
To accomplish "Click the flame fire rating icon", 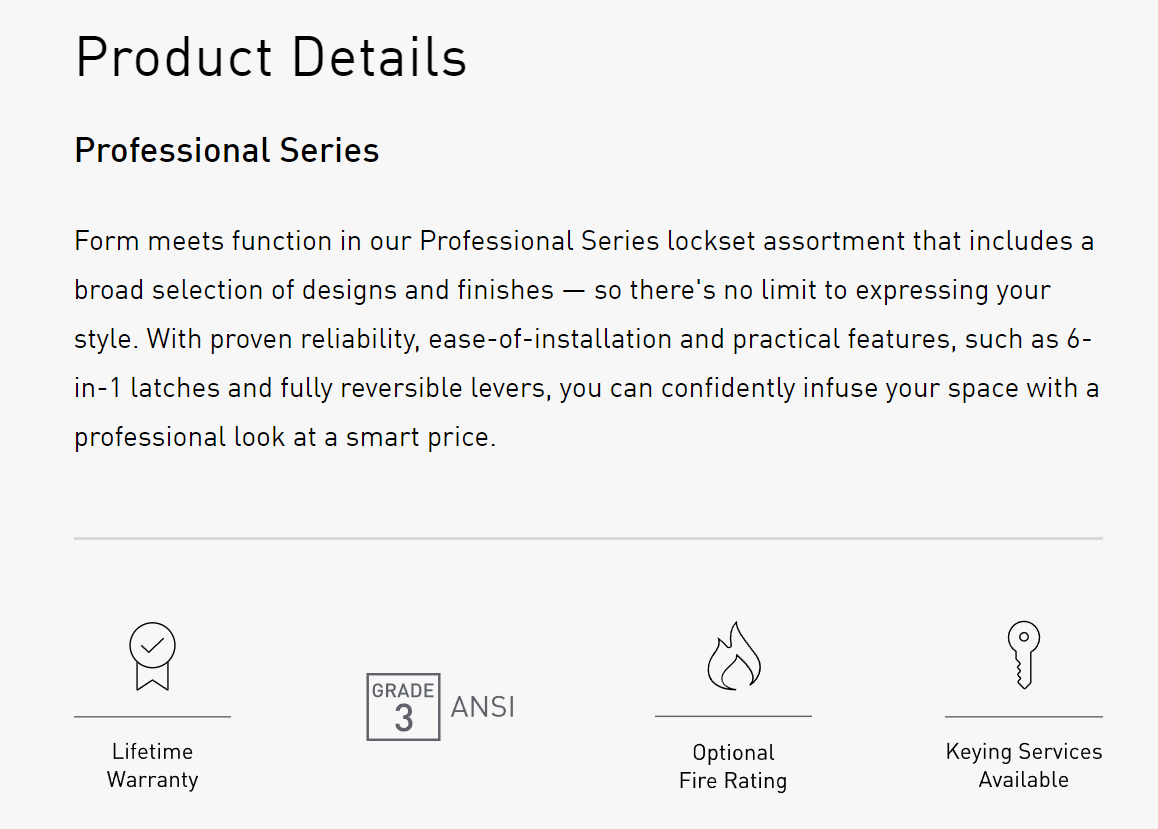I will tap(733, 656).
